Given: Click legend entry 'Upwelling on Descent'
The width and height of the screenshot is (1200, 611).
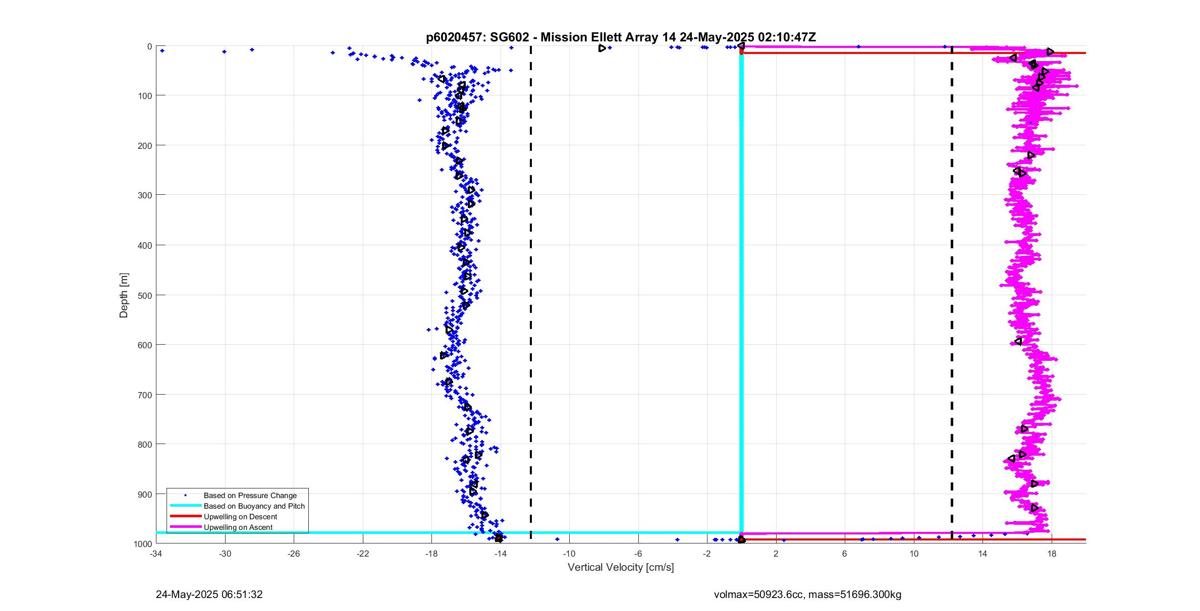Looking at the screenshot, I should click(241, 517).
